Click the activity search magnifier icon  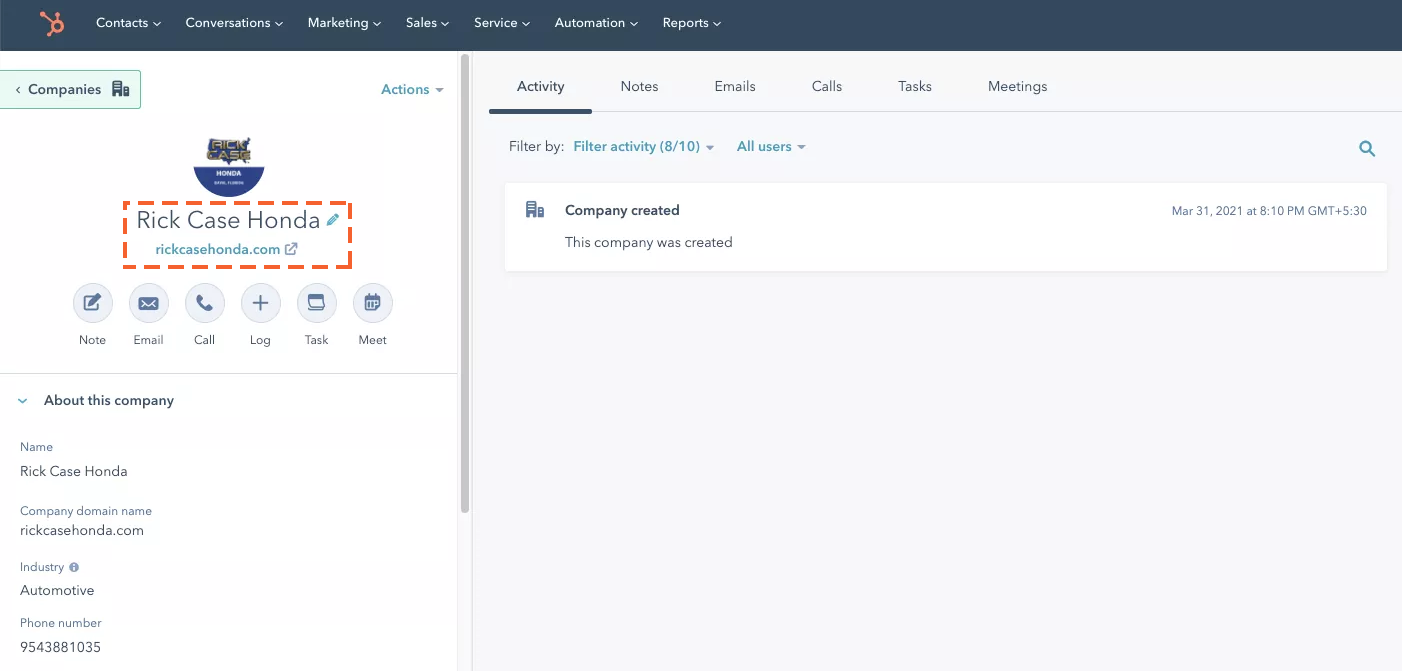pyautogui.click(x=1367, y=149)
